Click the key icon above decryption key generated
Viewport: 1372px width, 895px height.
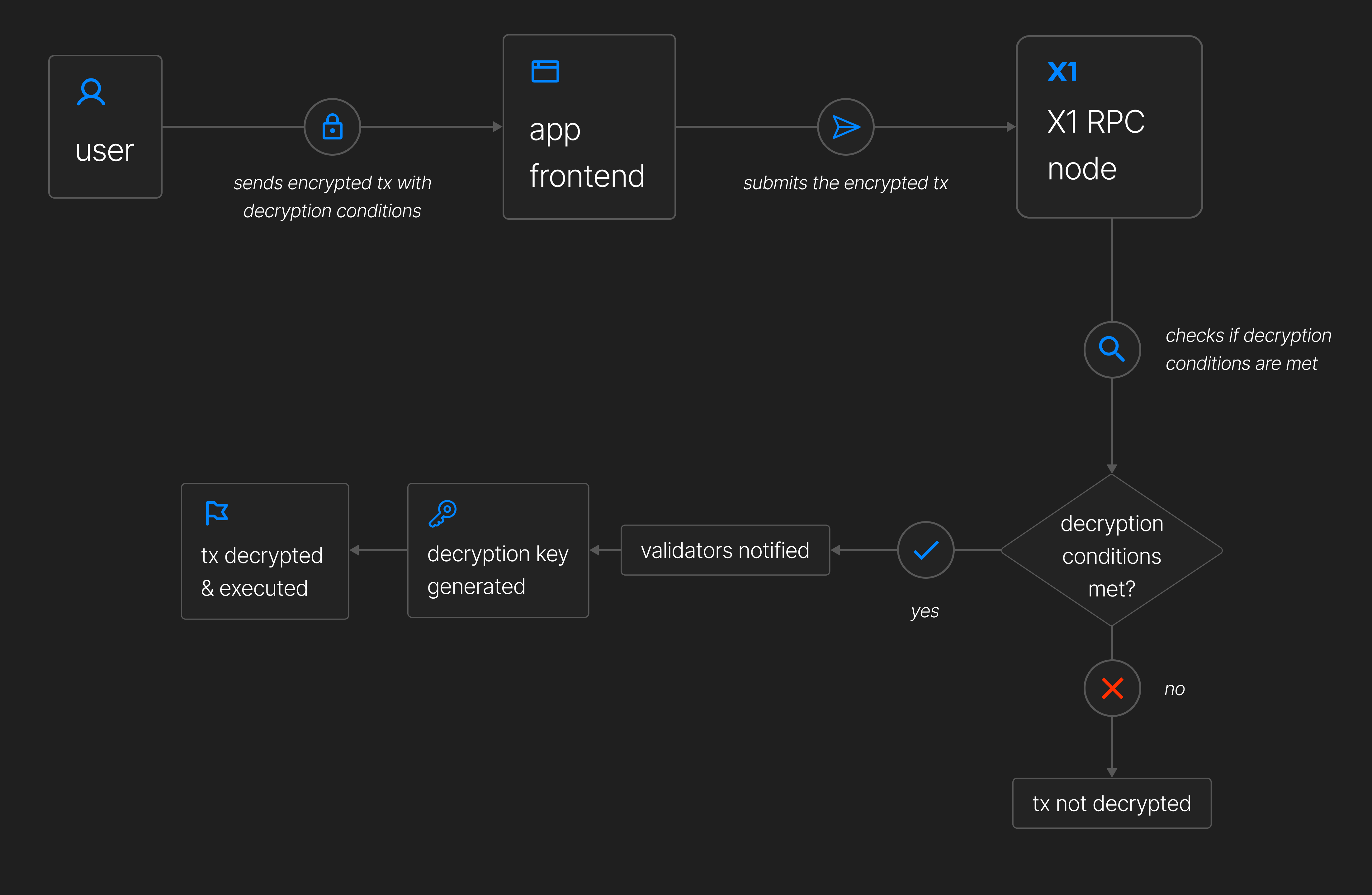(443, 513)
